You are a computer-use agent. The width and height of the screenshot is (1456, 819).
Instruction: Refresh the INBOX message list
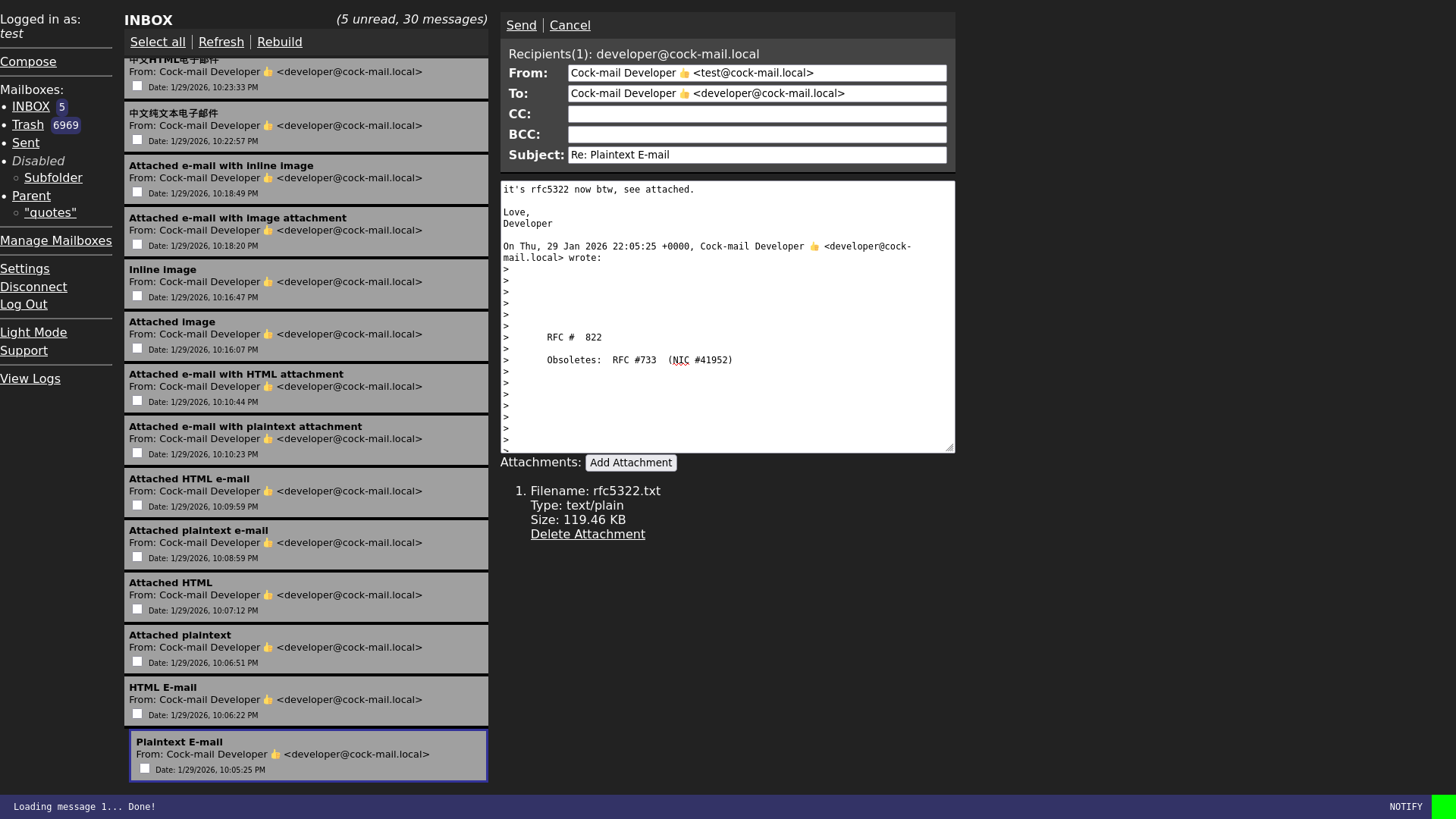(221, 42)
